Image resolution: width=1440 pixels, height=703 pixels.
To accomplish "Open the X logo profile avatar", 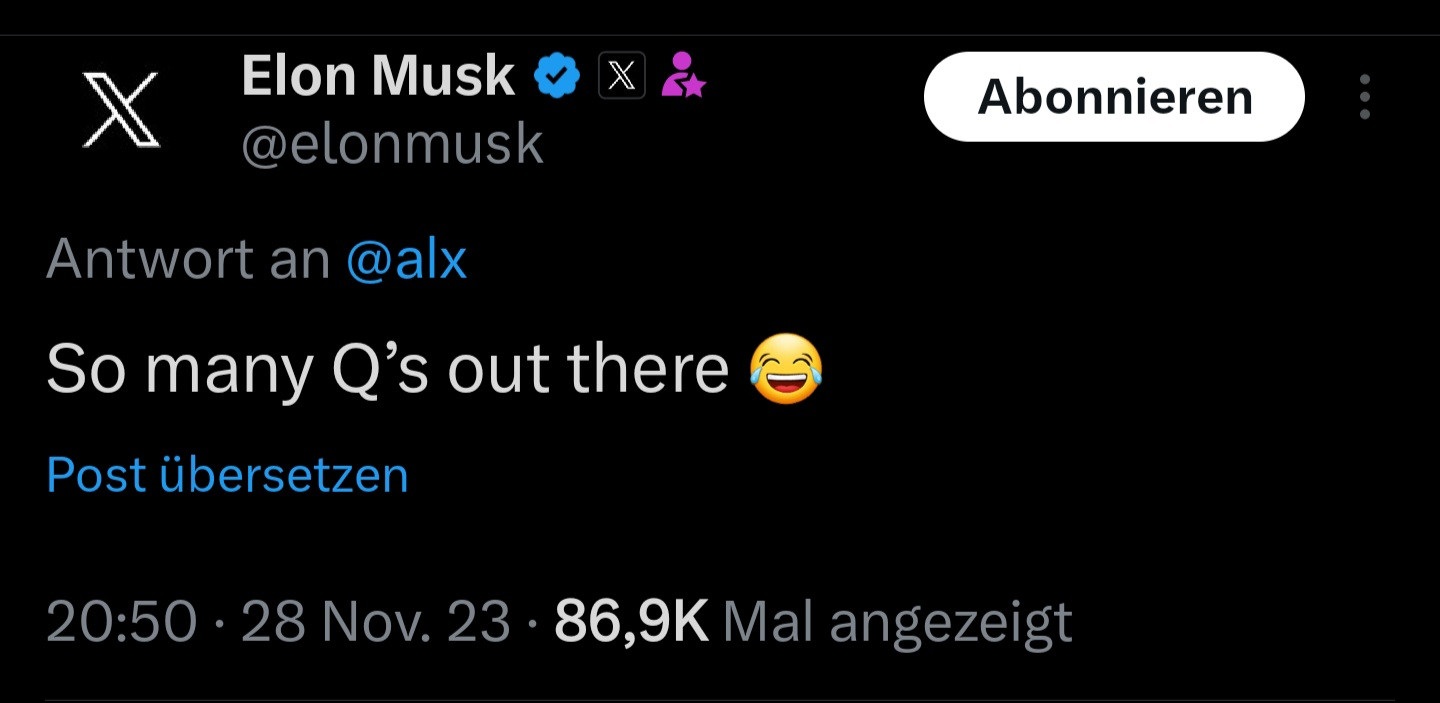I will [120, 110].
